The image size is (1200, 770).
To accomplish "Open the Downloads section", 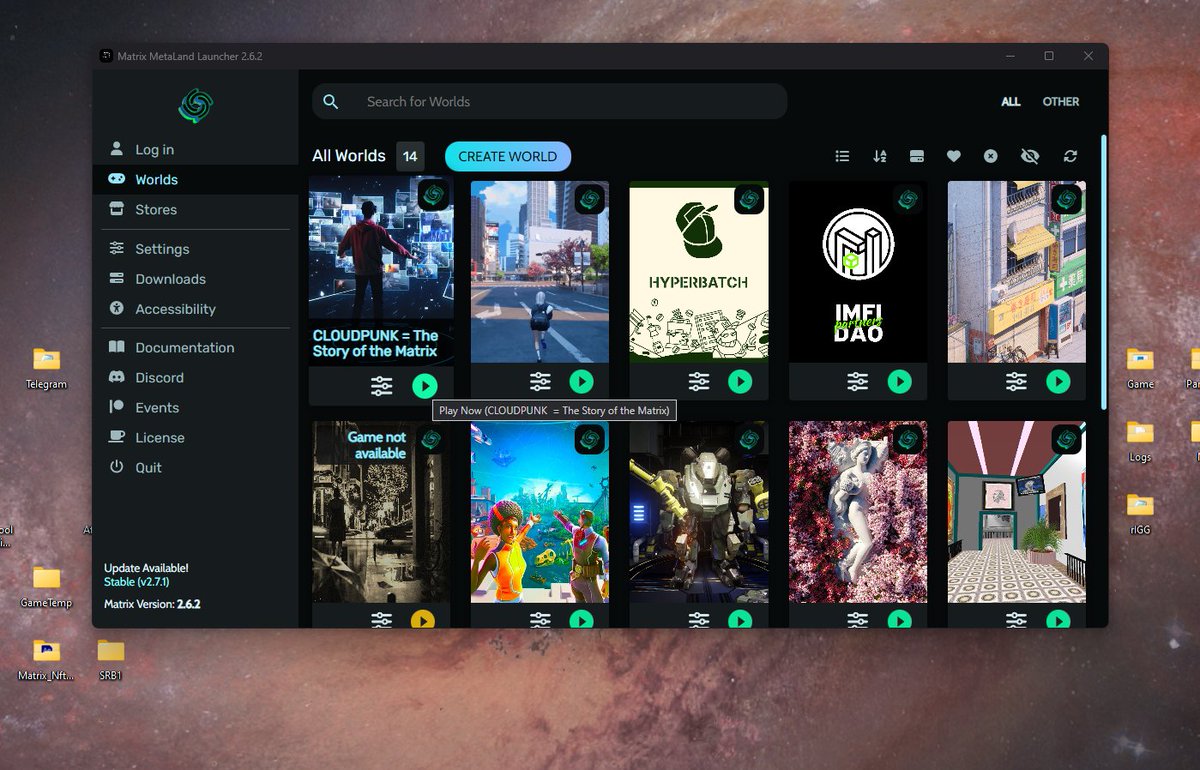I will [x=196, y=279].
